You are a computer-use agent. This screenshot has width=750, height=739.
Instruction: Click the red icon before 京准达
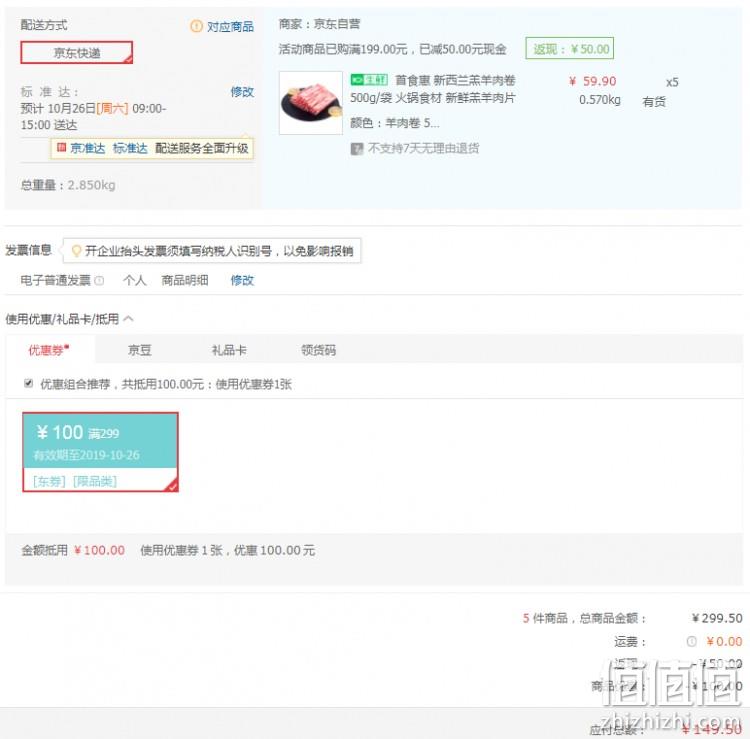pyautogui.click(x=61, y=147)
